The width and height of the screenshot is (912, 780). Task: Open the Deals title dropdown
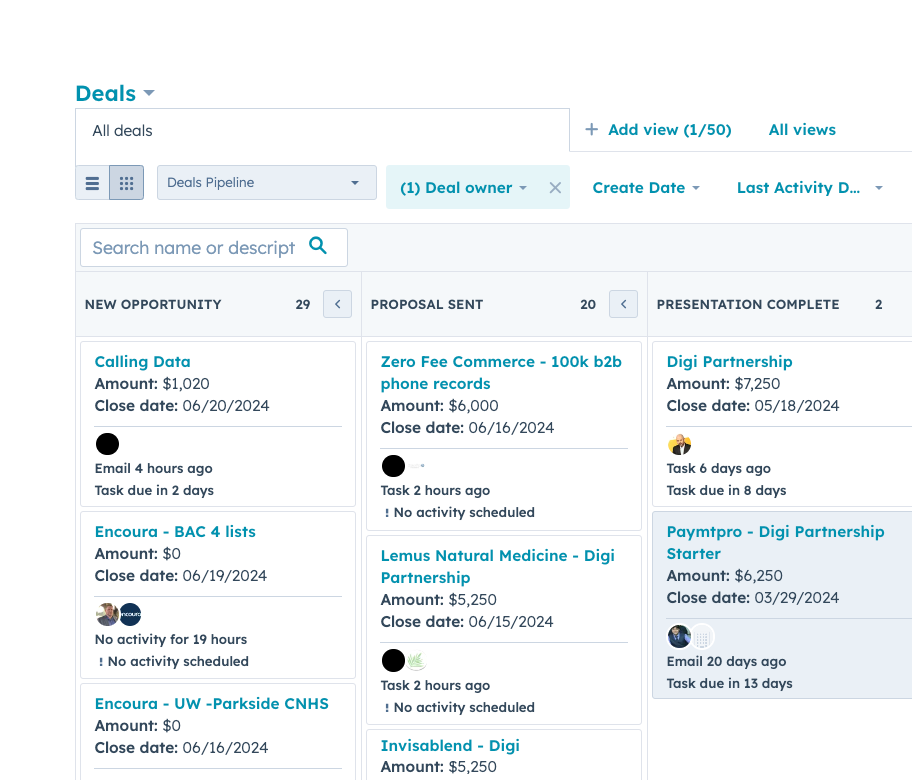pyautogui.click(x=115, y=93)
